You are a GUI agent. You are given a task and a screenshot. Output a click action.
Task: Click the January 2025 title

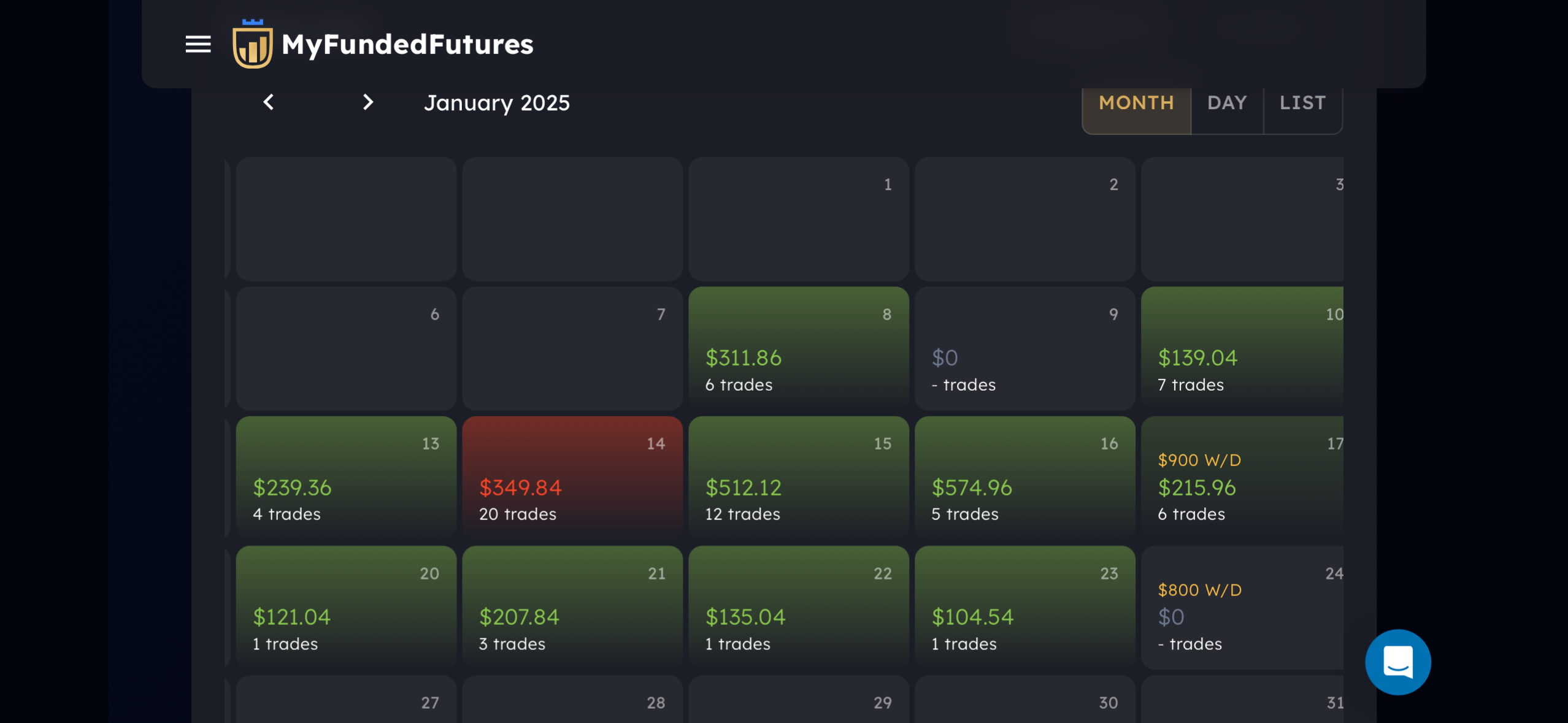[497, 103]
